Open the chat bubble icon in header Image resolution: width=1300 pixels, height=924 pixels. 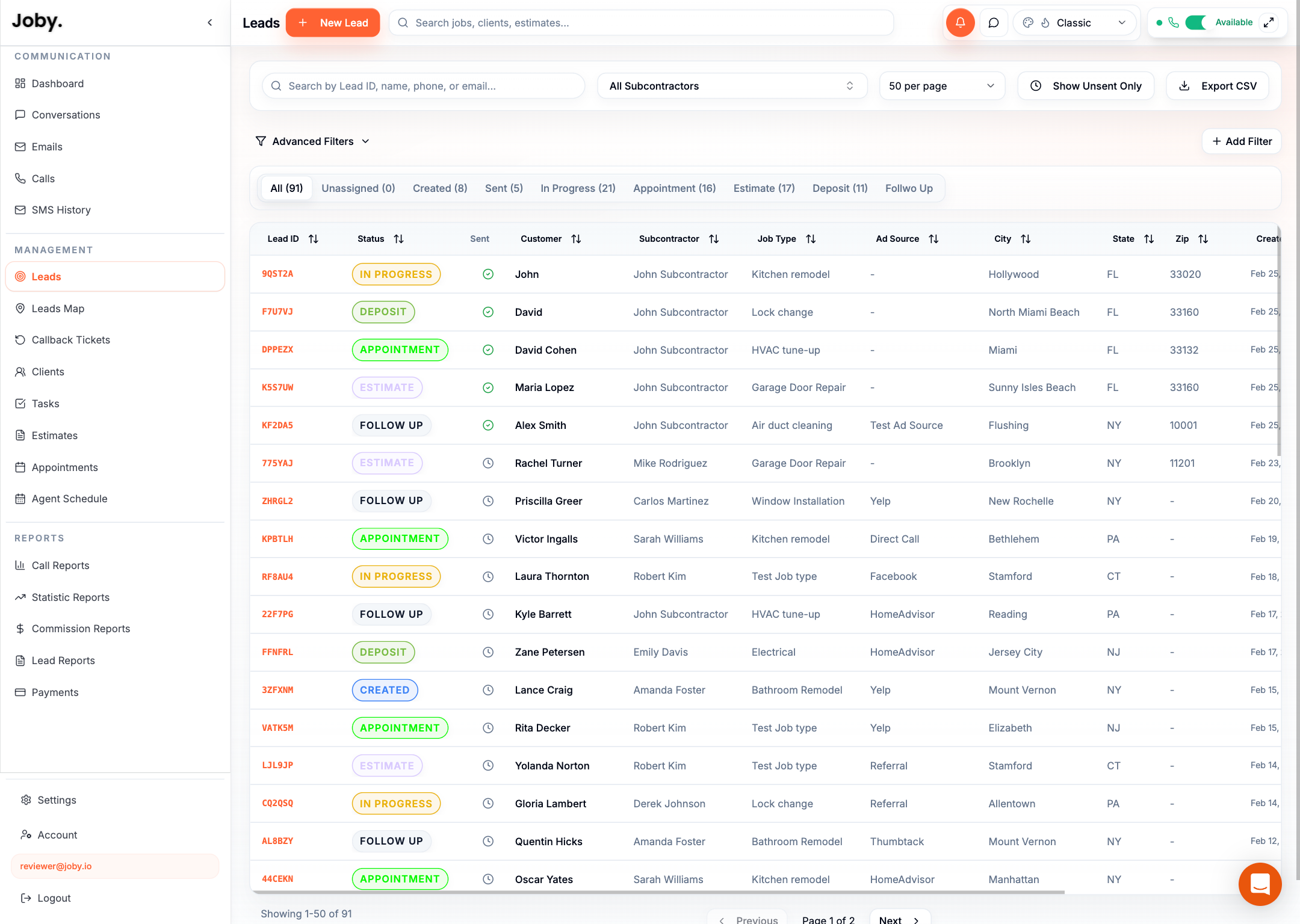(994, 23)
